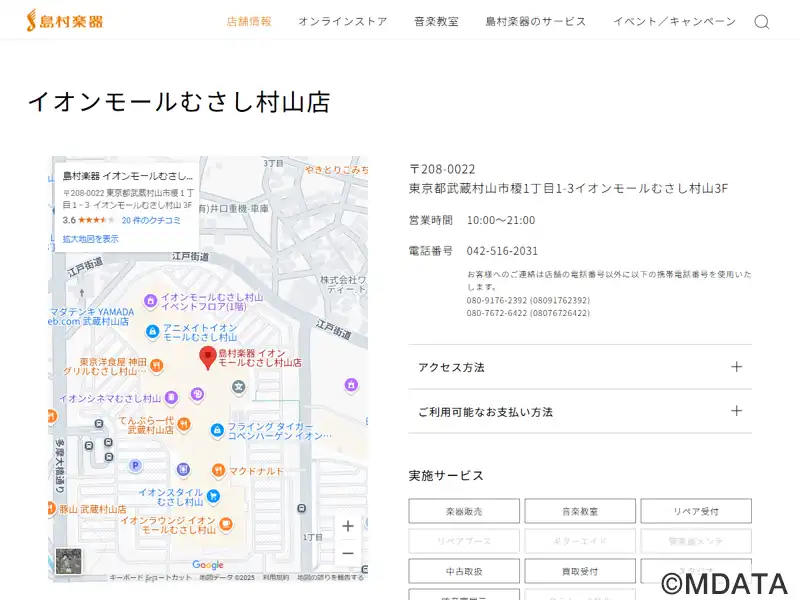Click the red Shimamura Gakki map pin
The width and height of the screenshot is (800, 600).
208,358
